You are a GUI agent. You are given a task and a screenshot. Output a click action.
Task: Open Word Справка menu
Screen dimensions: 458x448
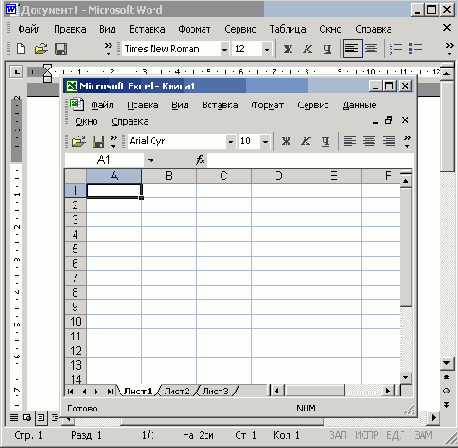pos(373,29)
